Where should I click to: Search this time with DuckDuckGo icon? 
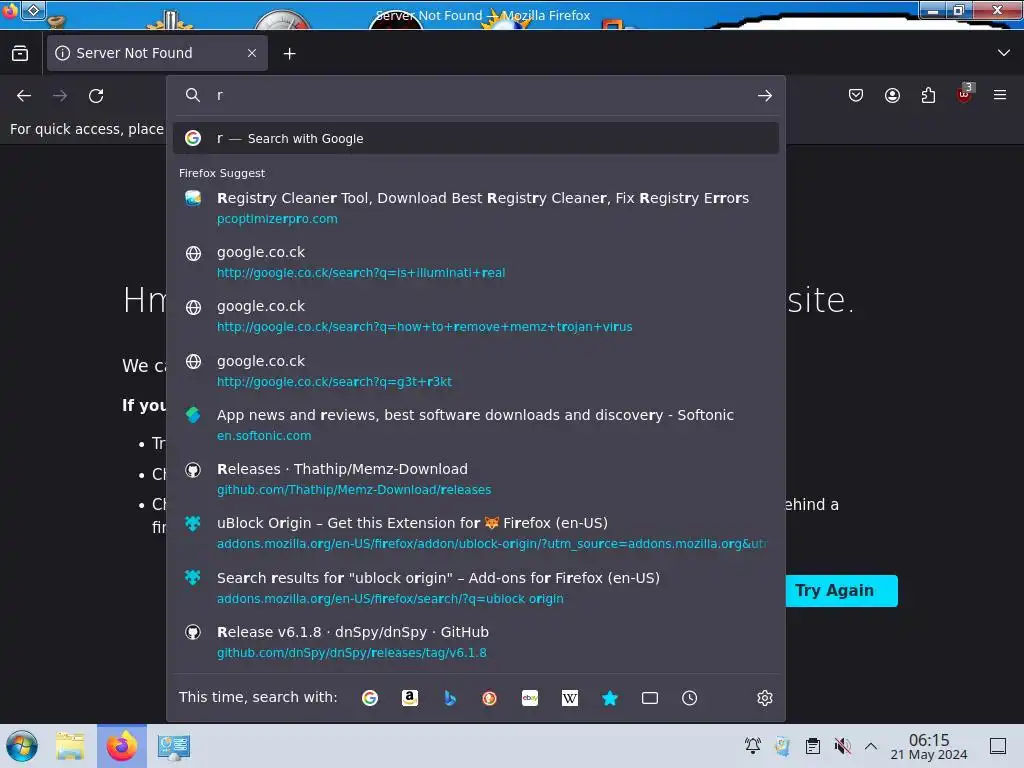point(489,698)
